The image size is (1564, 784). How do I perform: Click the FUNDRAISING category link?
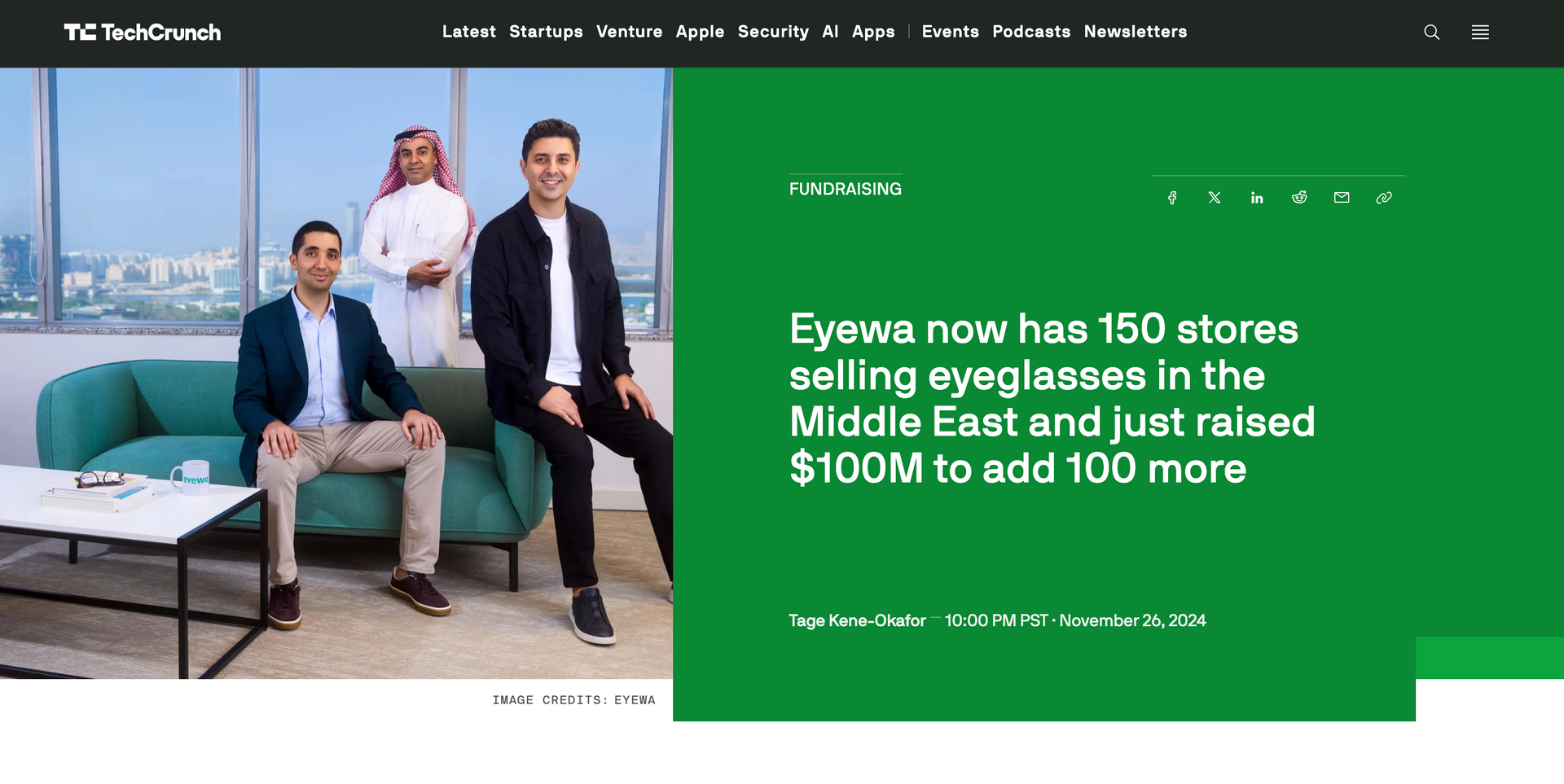point(846,189)
